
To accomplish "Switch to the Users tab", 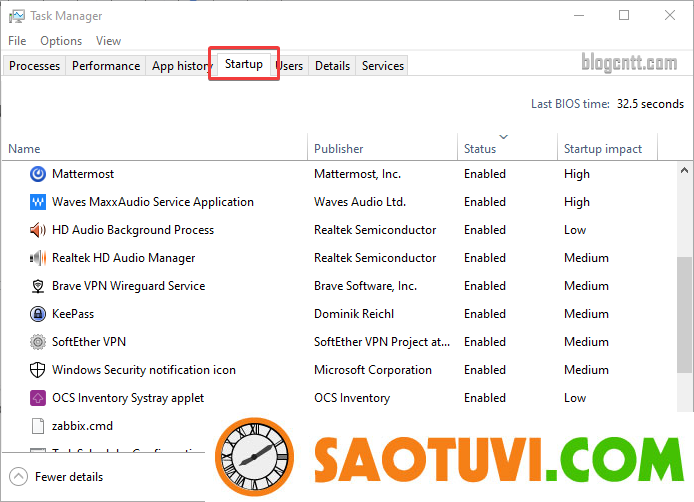I will [290, 66].
